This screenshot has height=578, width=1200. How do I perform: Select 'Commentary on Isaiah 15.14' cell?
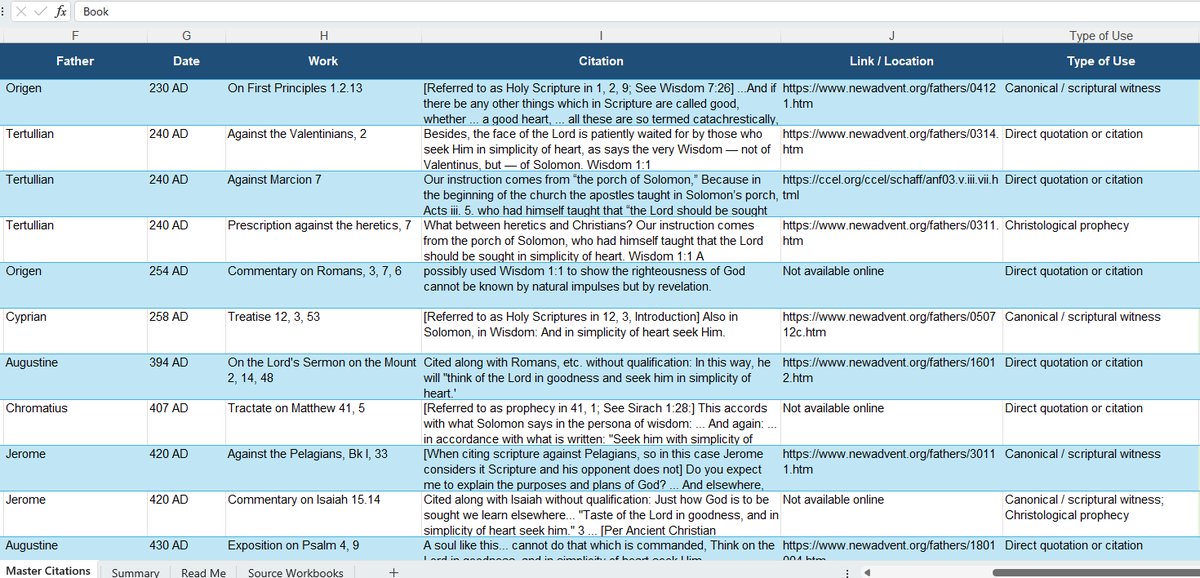322,514
